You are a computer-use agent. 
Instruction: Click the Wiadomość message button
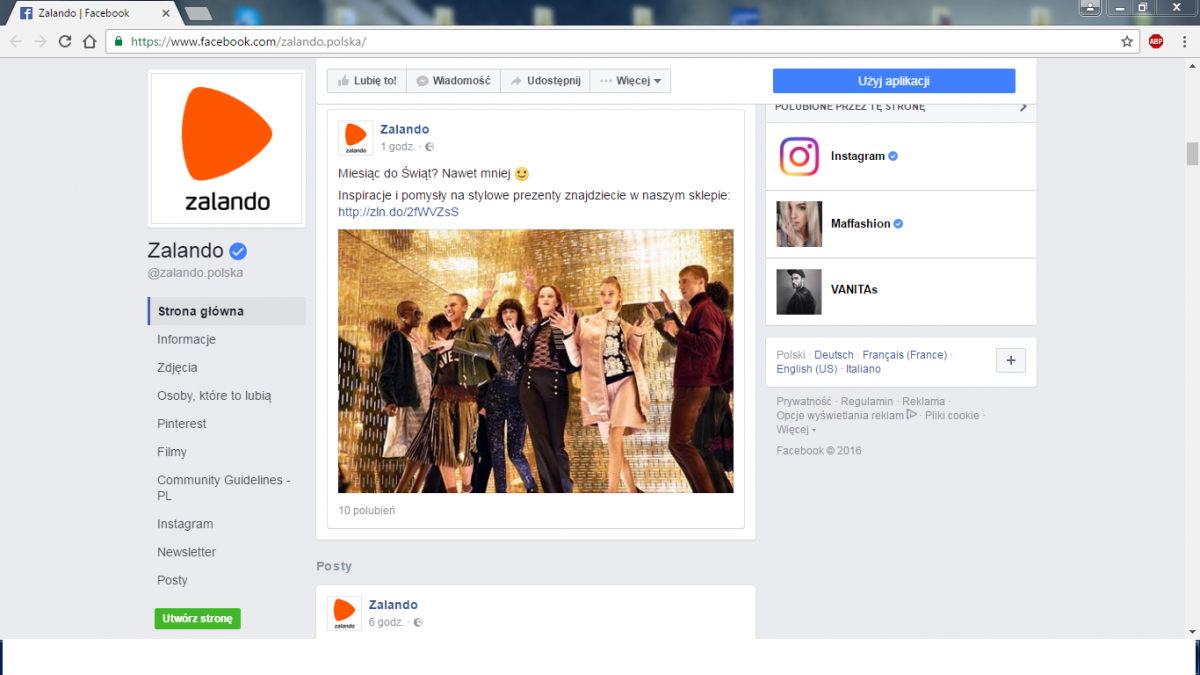pos(453,81)
